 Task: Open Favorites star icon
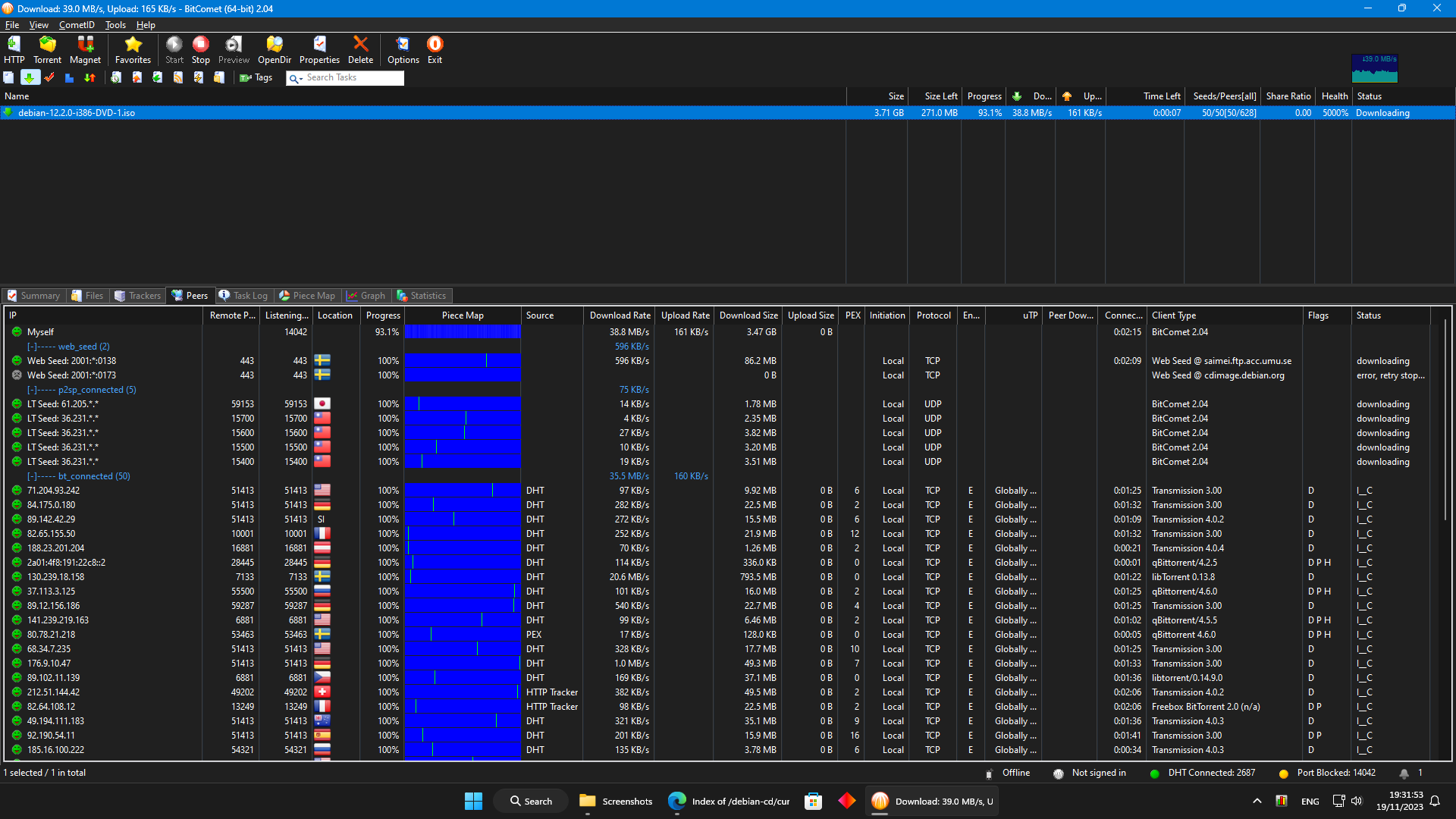click(133, 50)
